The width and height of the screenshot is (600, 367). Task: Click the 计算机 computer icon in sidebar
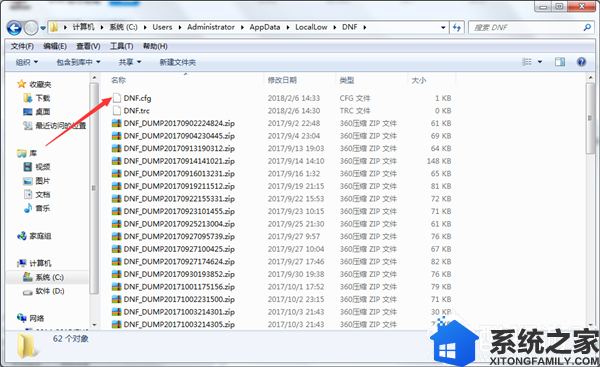(21, 263)
